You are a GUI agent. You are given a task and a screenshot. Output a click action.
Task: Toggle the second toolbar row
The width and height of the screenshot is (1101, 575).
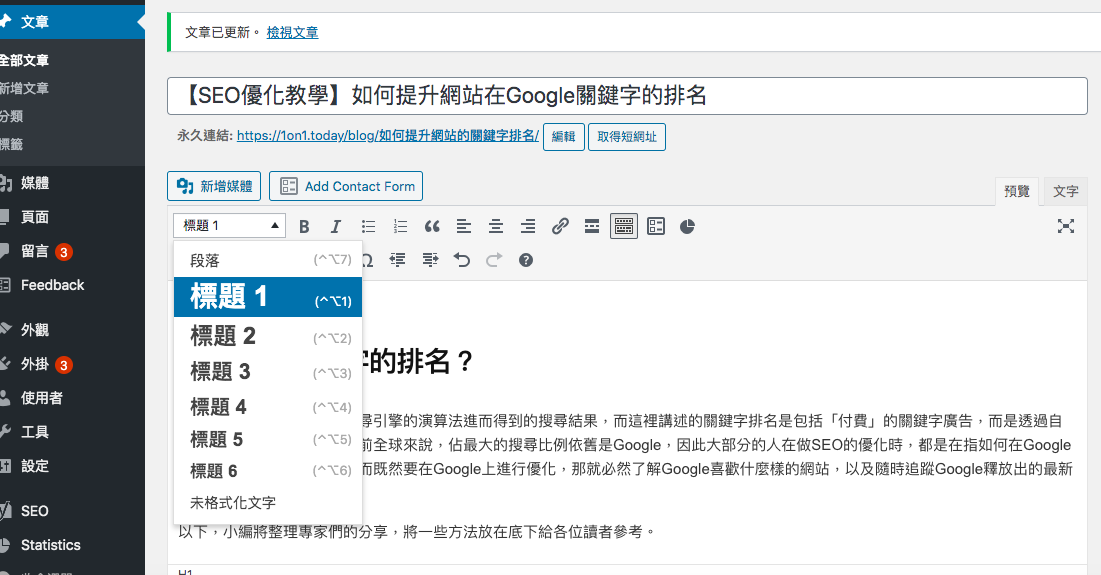[x=623, y=227]
